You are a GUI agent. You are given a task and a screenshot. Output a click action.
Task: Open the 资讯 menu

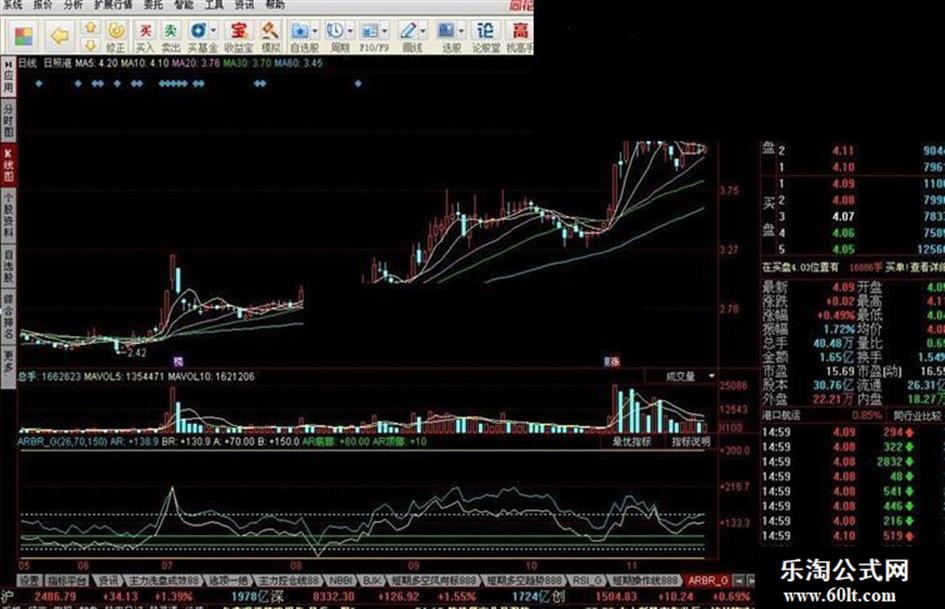tap(244, 5)
